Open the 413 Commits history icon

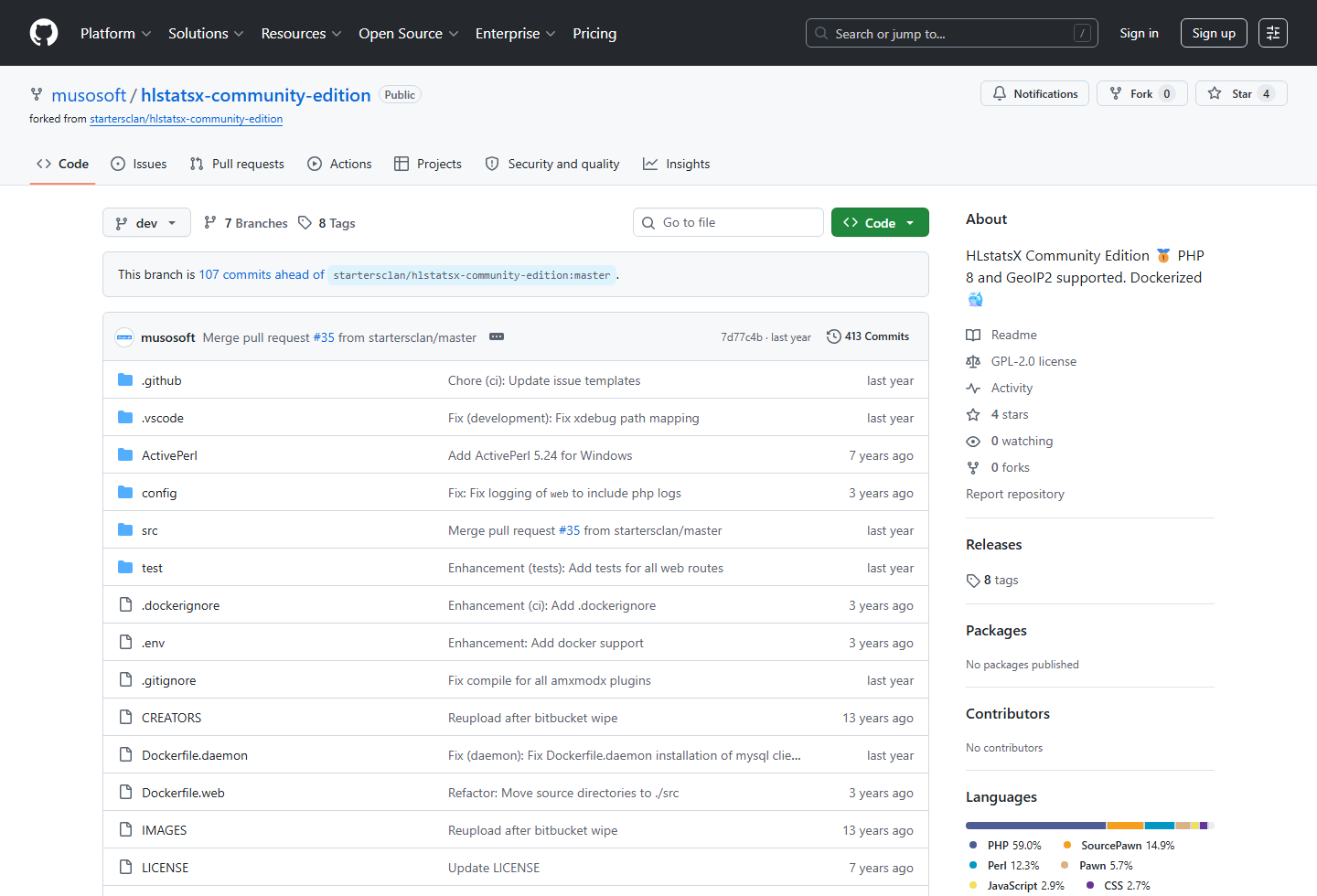click(833, 336)
